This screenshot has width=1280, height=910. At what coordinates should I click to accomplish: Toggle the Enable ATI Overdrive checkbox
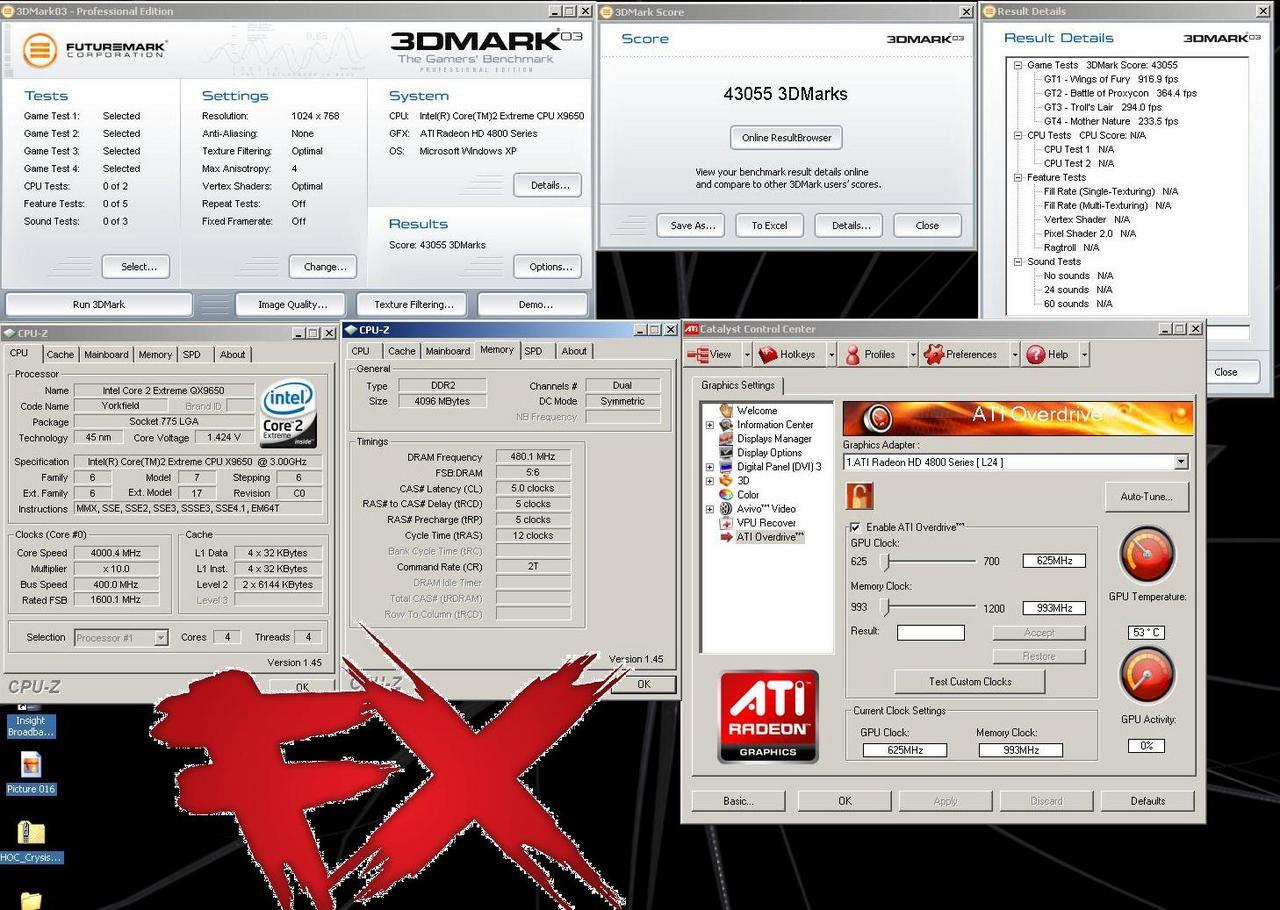click(x=855, y=527)
